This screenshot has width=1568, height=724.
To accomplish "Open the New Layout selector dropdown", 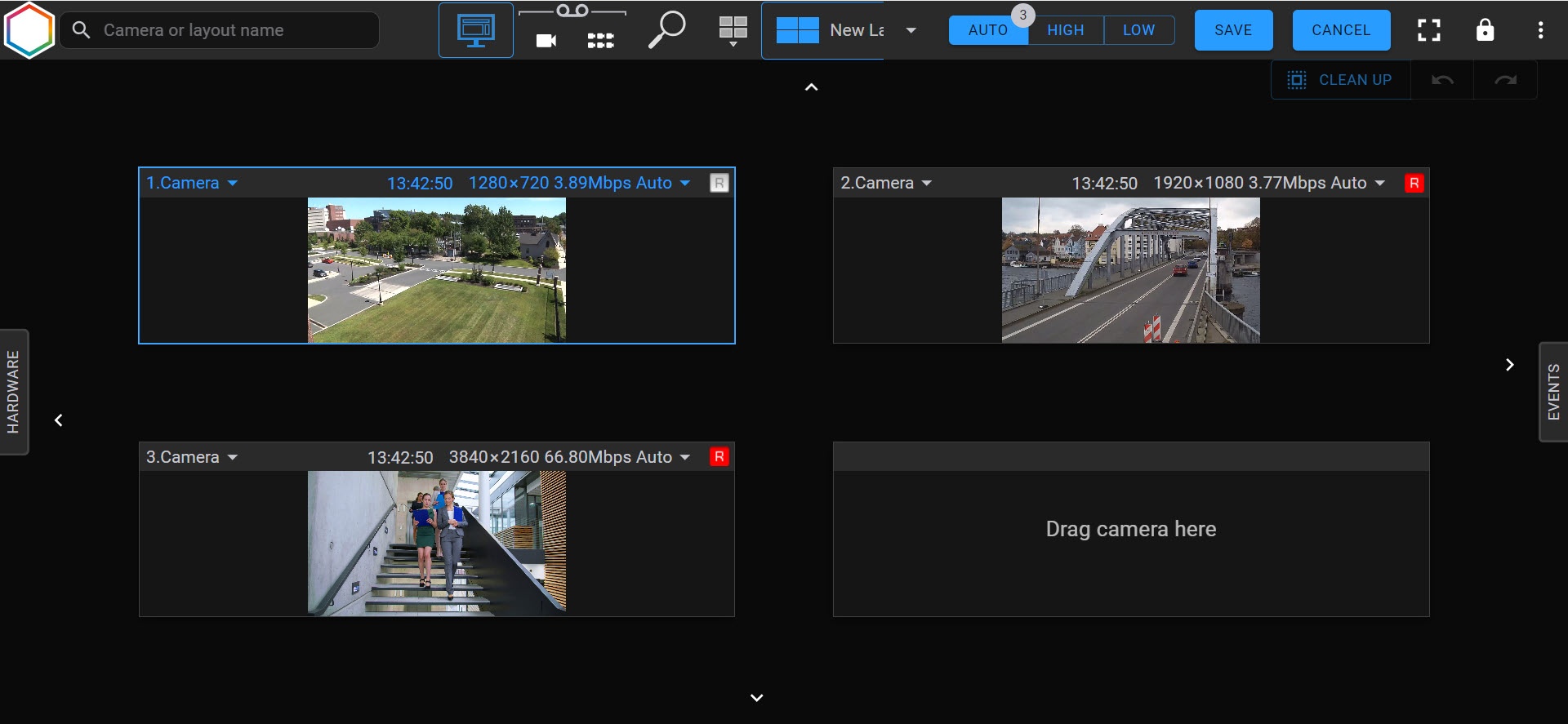I will click(x=911, y=30).
